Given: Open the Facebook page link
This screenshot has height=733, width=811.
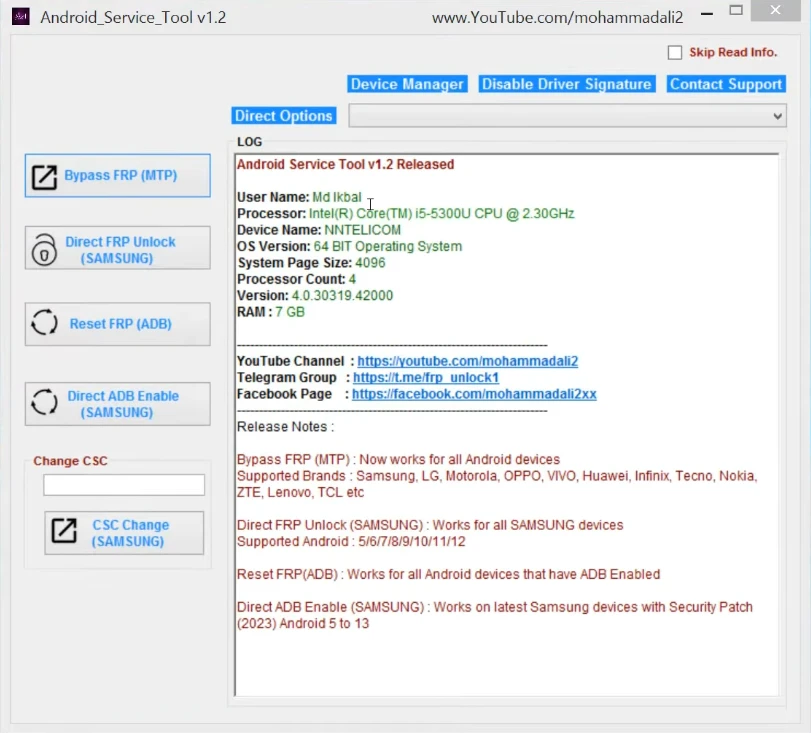Looking at the screenshot, I should click(x=474, y=394).
